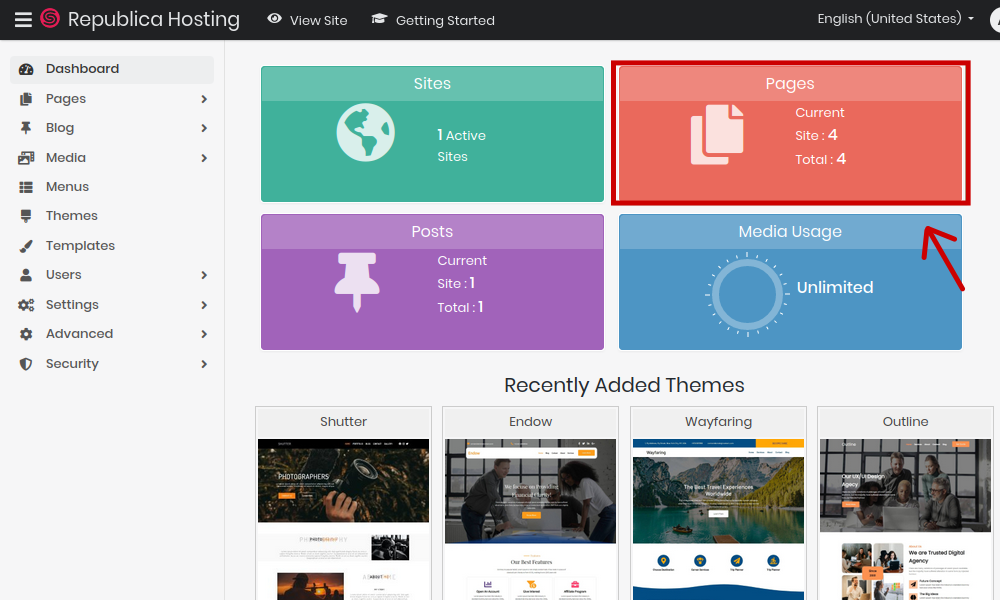The width and height of the screenshot is (1000, 600).
Task: Click the graduation cap Getting Started icon
Action: point(379,19)
